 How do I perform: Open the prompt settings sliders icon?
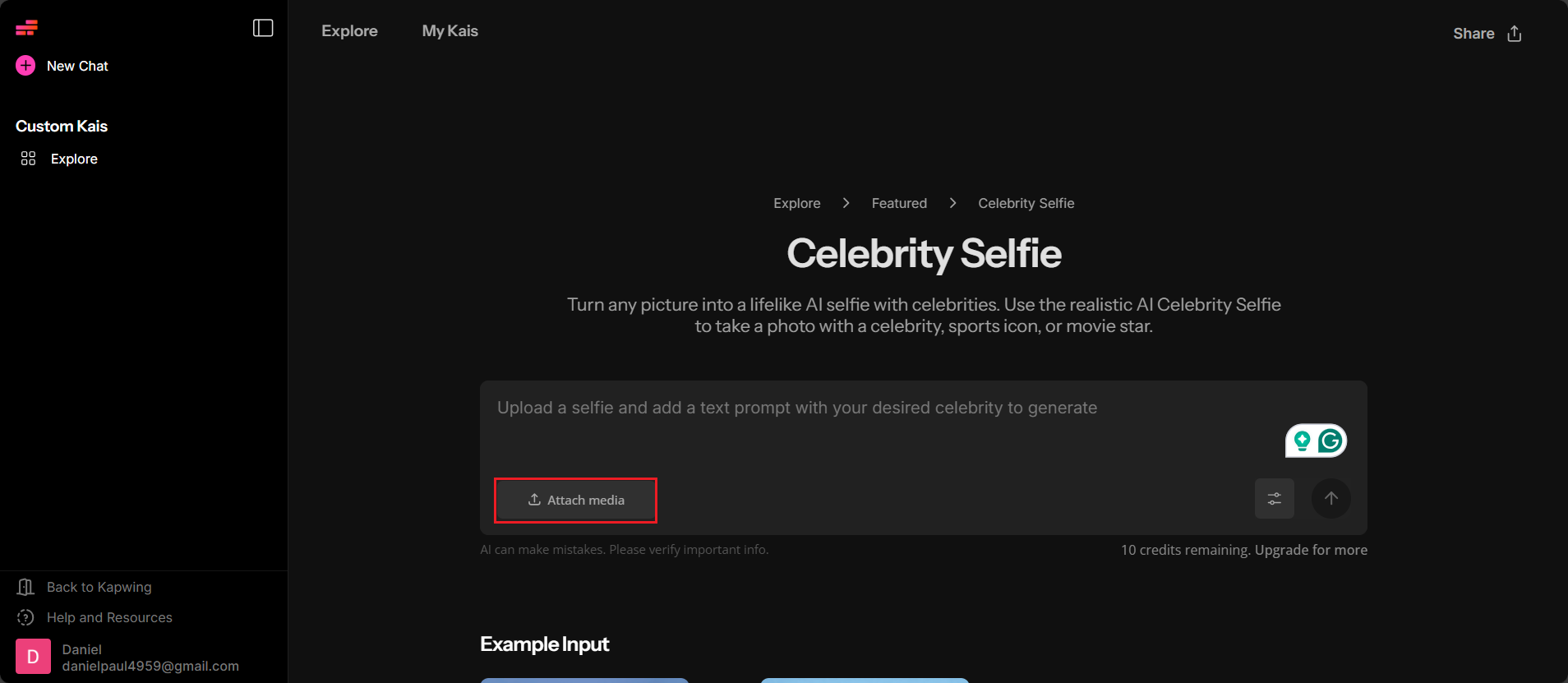[1274, 499]
